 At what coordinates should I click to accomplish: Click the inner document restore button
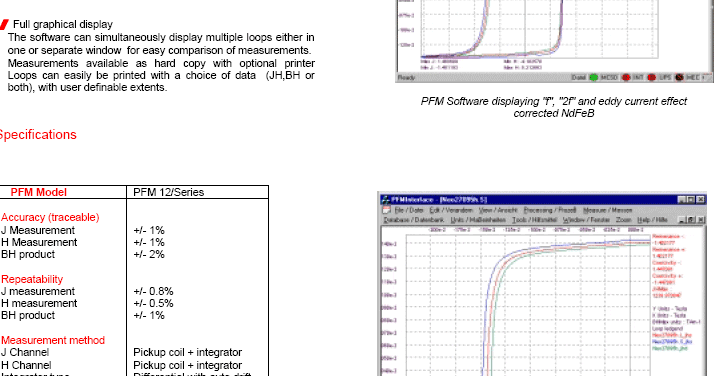[x=692, y=220]
